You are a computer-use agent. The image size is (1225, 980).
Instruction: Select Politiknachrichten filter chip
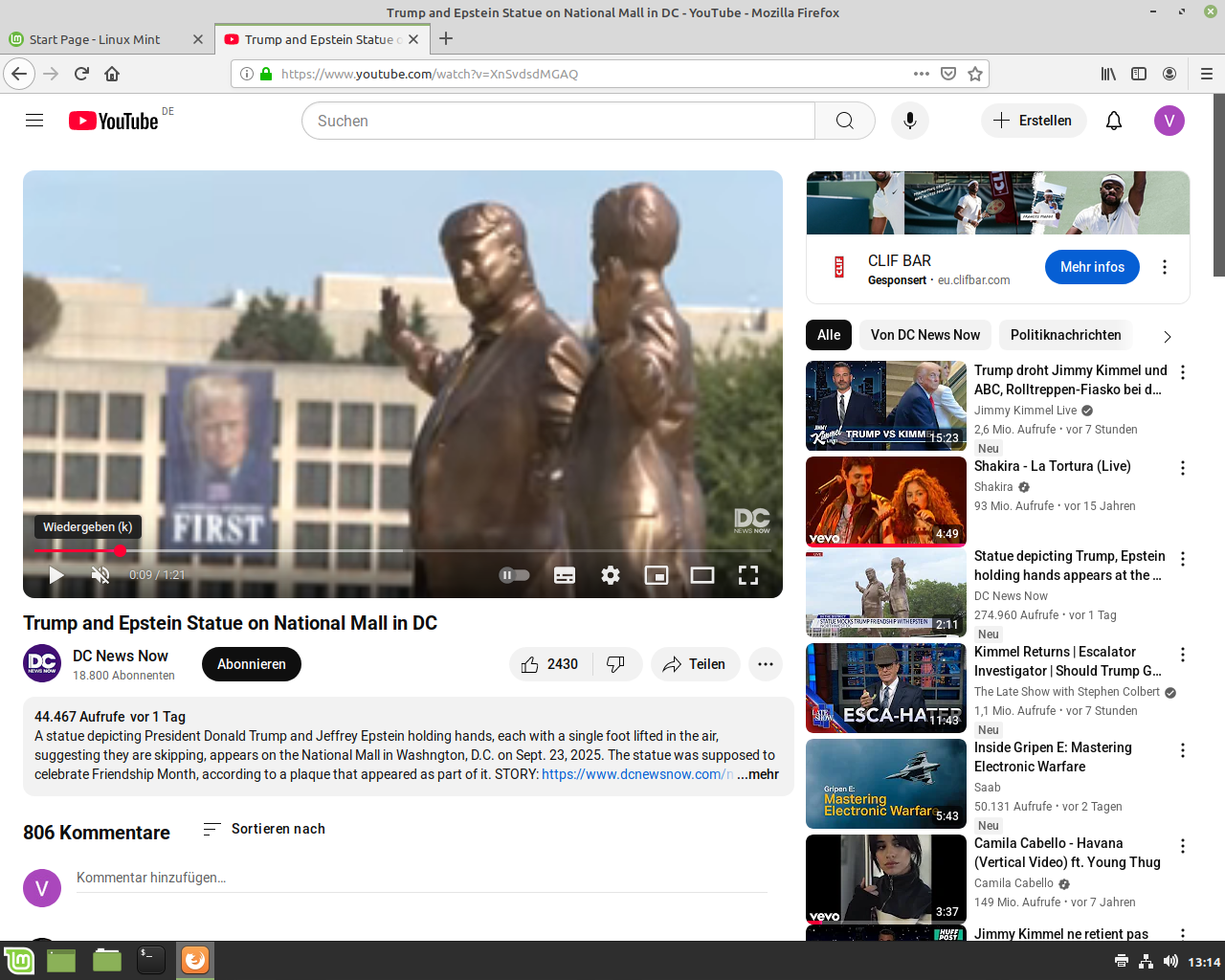(x=1066, y=335)
